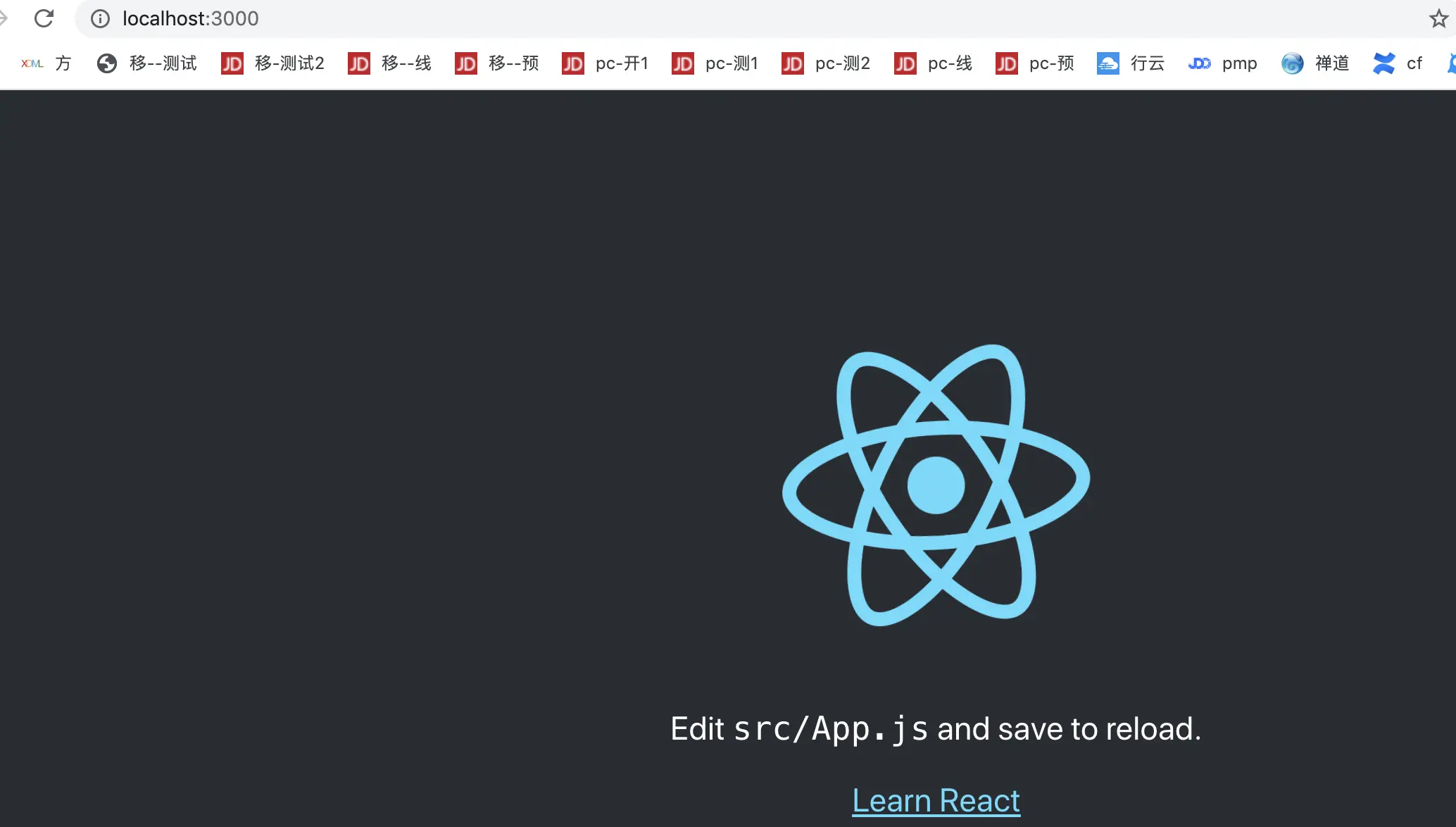Open the pc-测1 bookmark
1456x827 pixels.
click(x=715, y=63)
